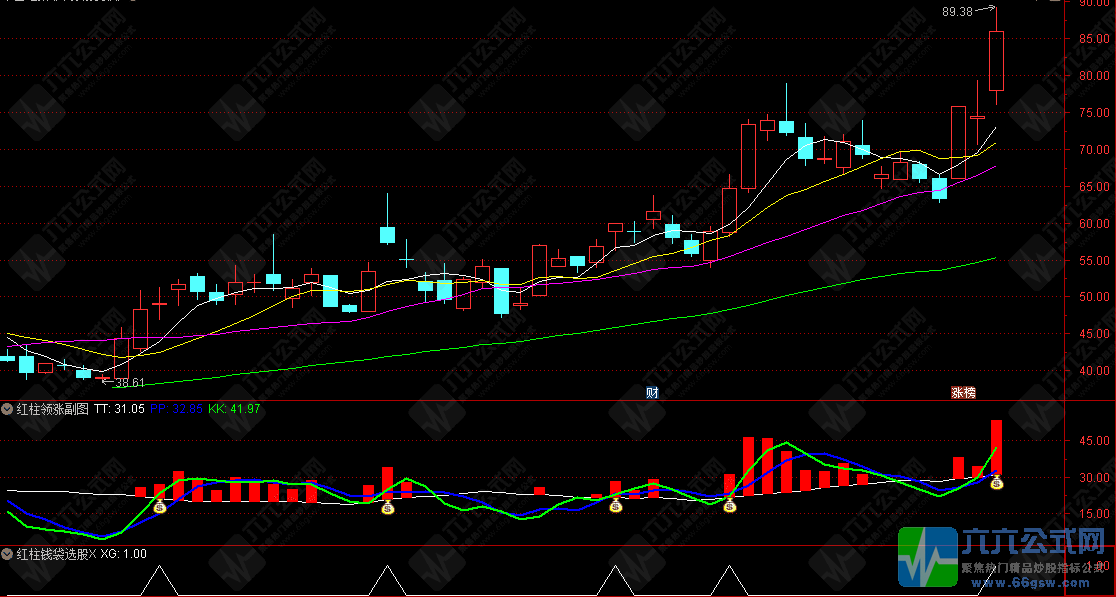Collapse the 红柱领涨副图 indicator panel chevron
The height and width of the screenshot is (597, 1116).
click(7, 409)
